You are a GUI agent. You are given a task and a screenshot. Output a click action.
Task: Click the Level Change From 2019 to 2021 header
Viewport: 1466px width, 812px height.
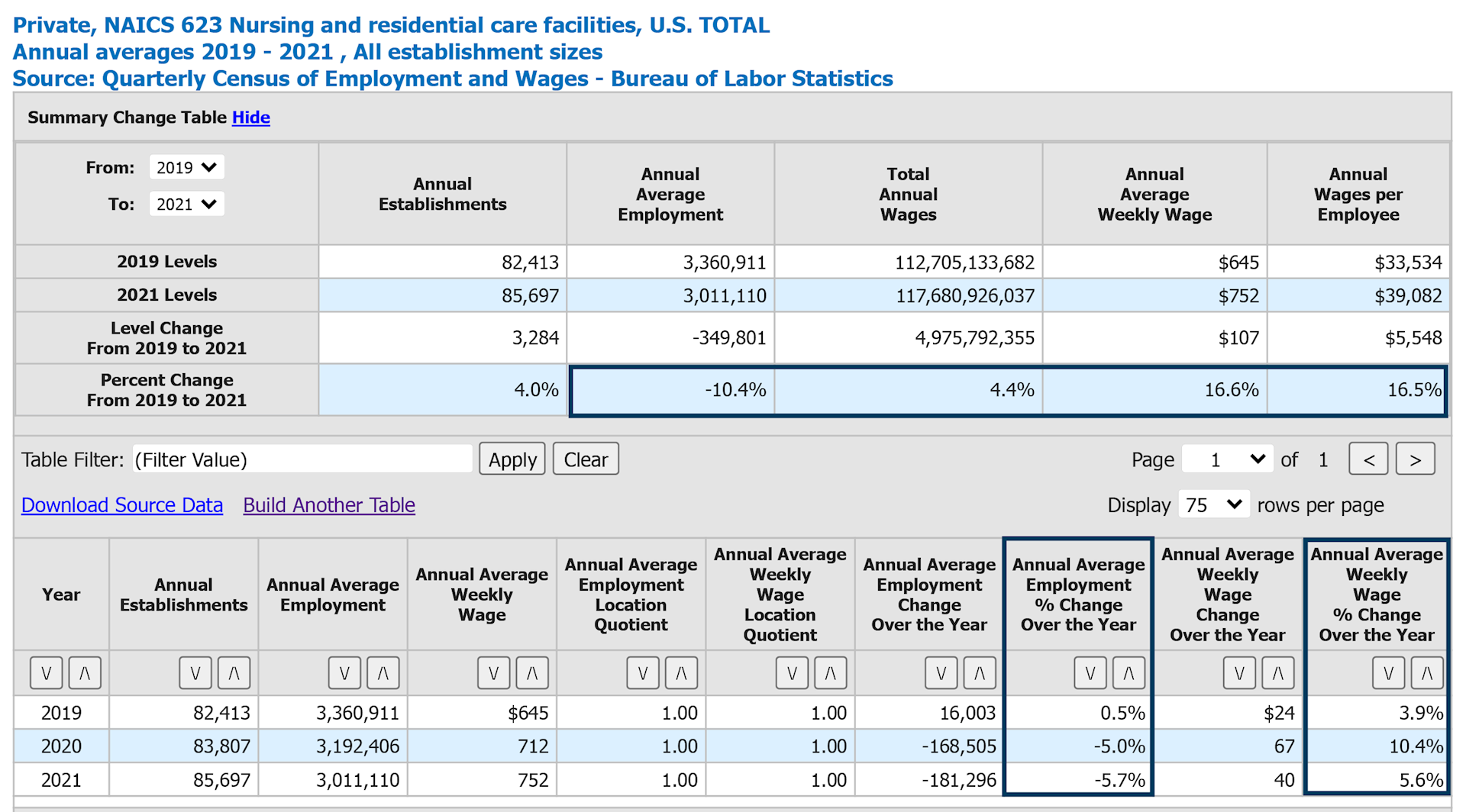[x=167, y=338]
